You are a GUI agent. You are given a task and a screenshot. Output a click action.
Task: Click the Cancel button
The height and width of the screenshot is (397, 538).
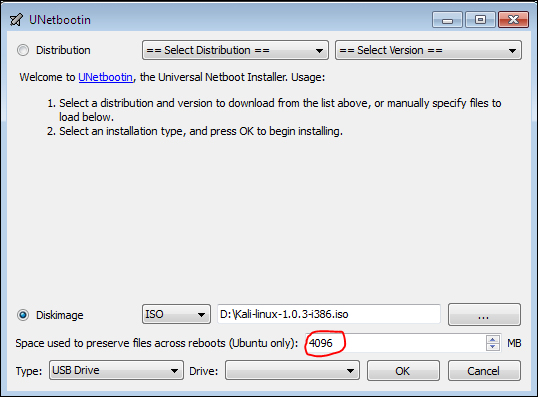[484, 371]
